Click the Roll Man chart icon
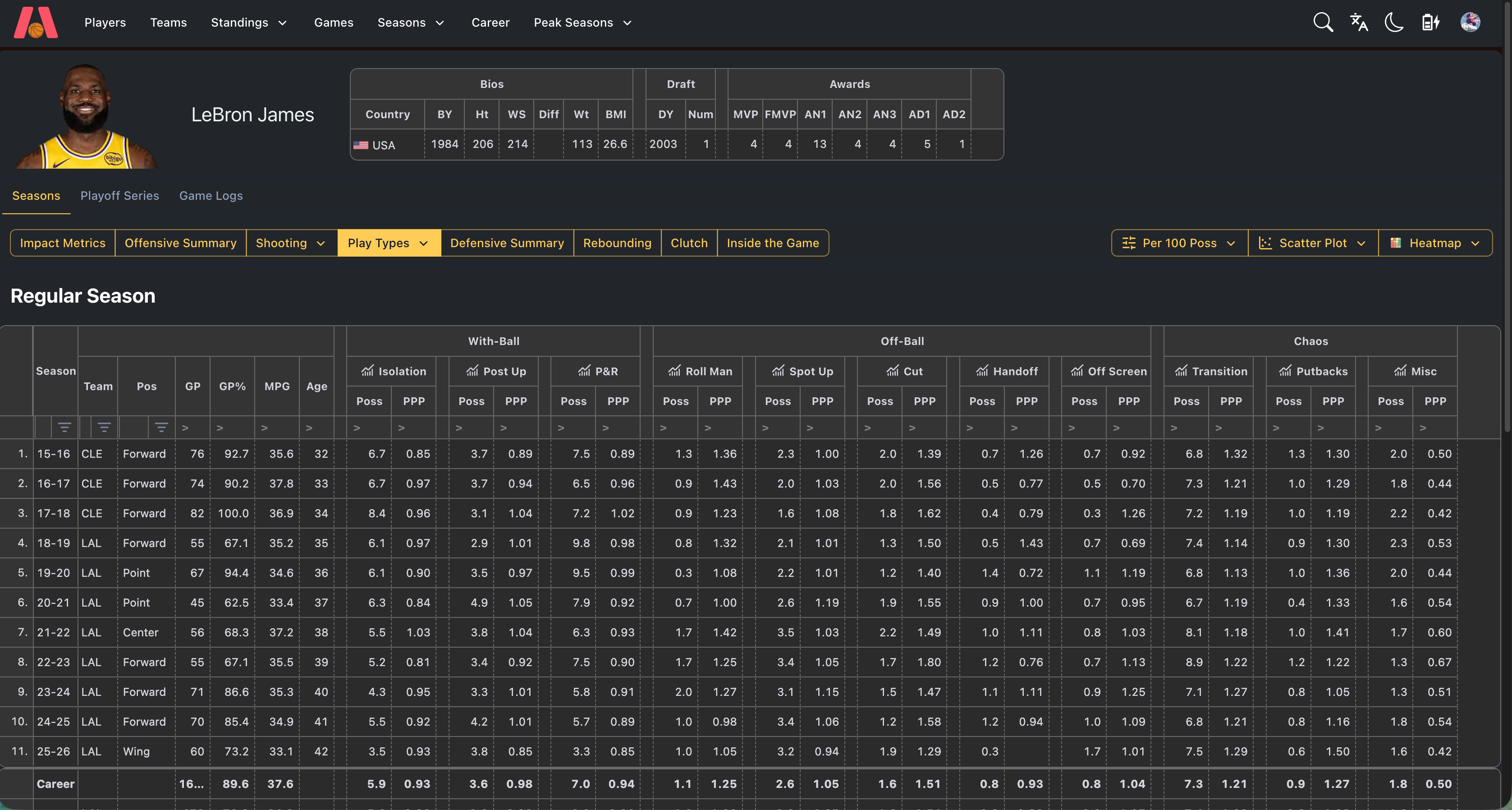The width and height of the screenshot is (1512, 810). (674, 371)
